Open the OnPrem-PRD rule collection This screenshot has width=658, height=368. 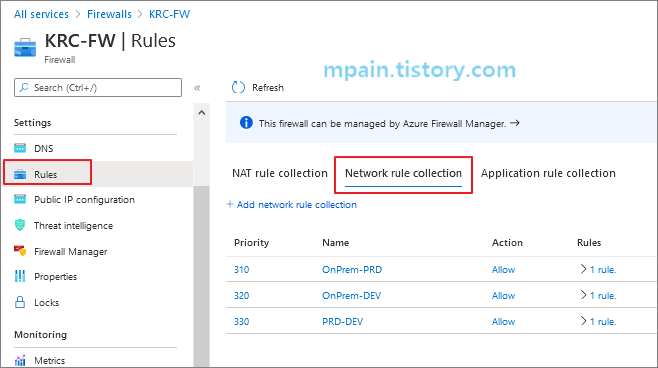pos(352,269)
